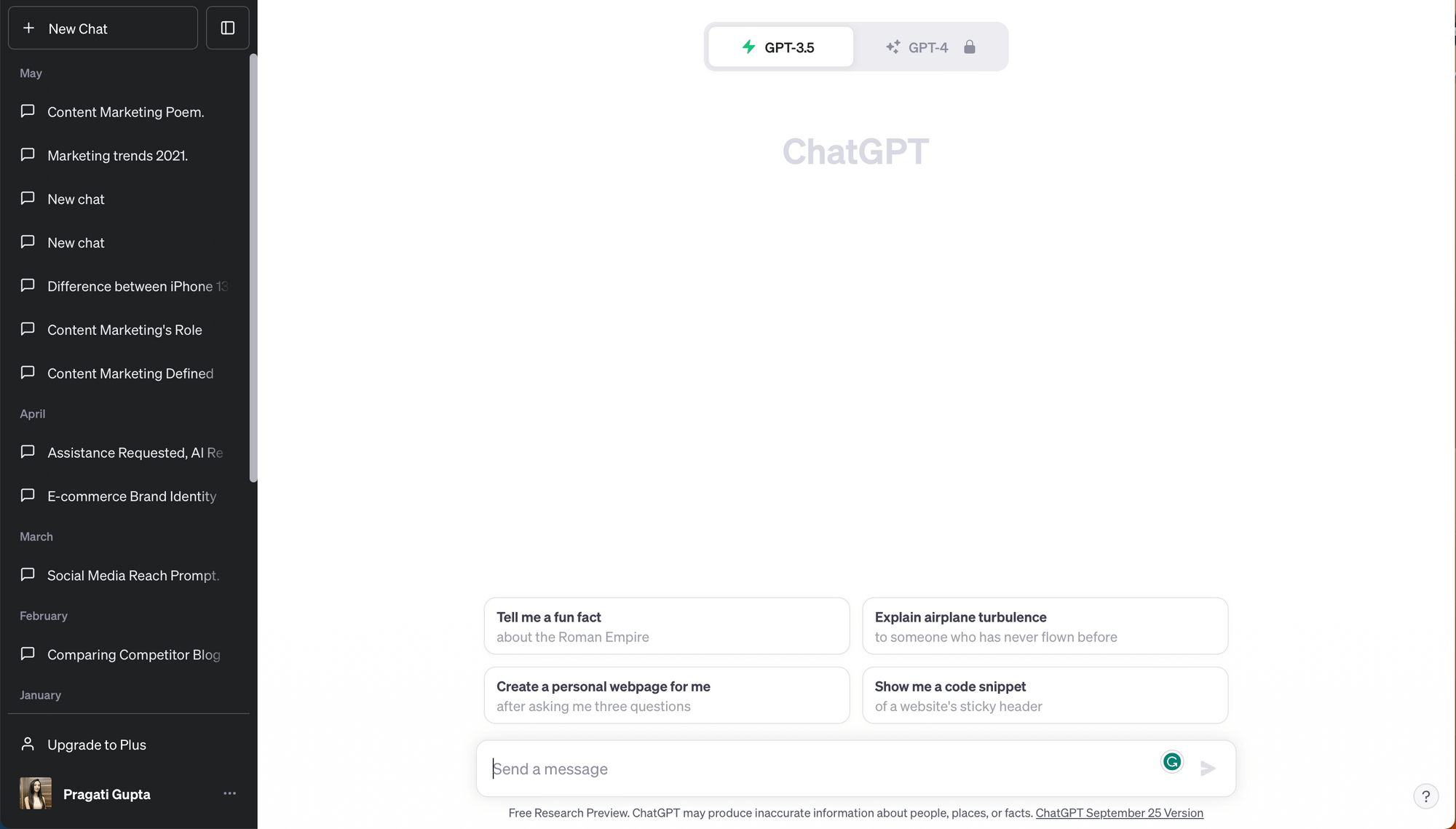Click the person icon beside Upgrade to Plus
This screenshot has height=829, width=1456.
point(28,744)
